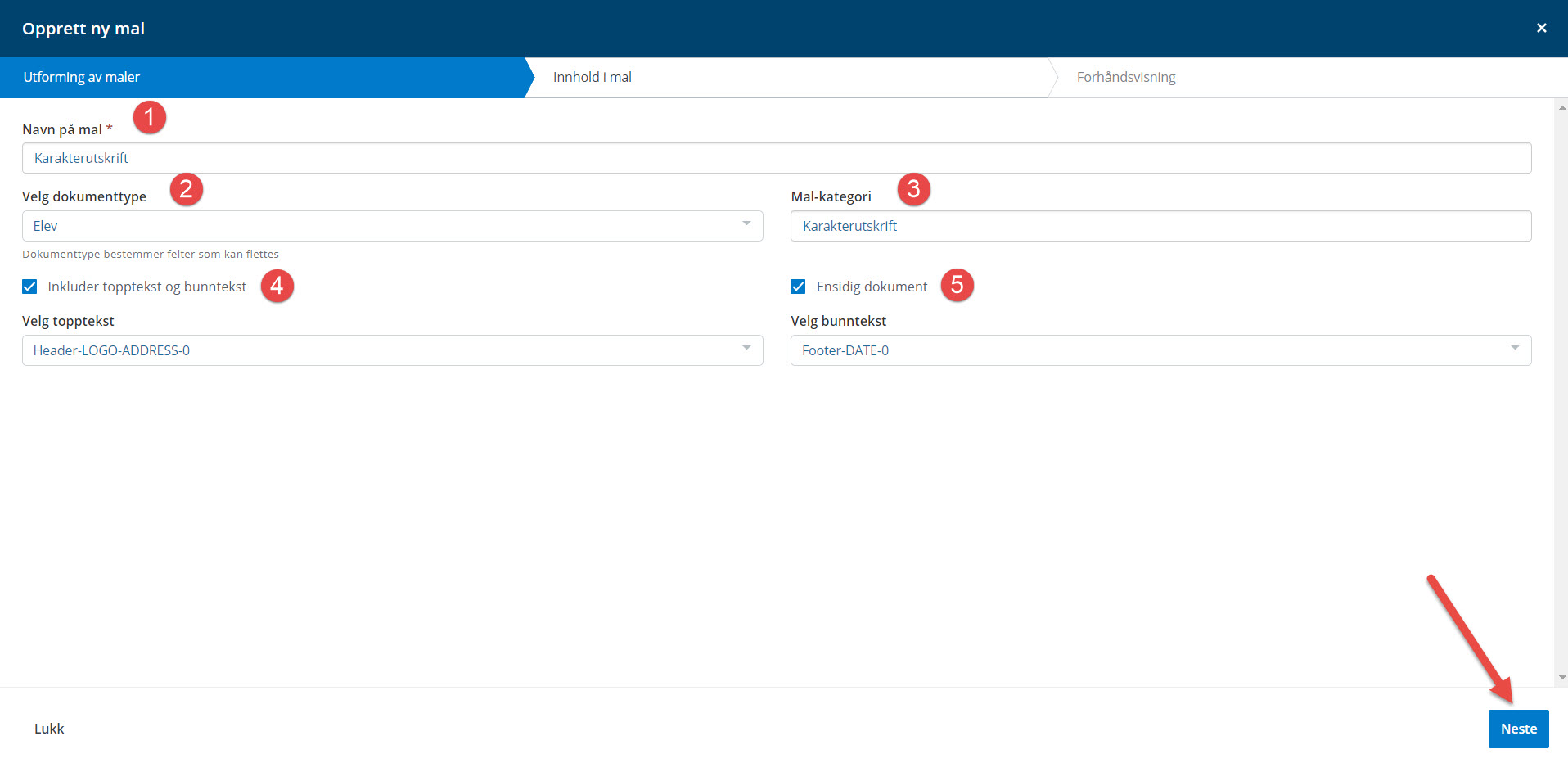Screen dimensions: 1568x763
Task: Go to the Forhåndsvisning step
Action: click(x=1125, y=78)
